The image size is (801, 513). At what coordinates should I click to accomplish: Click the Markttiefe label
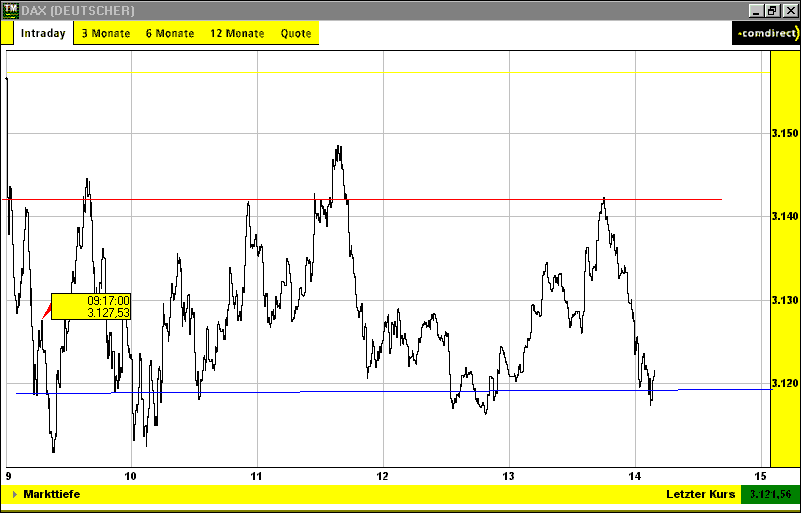click(x=52, y=494)
